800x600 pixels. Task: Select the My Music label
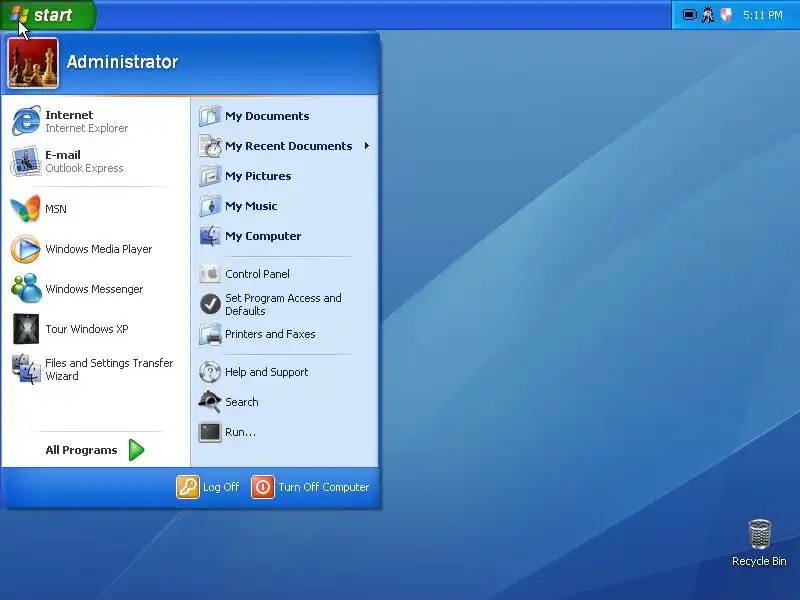click(251, 206)
